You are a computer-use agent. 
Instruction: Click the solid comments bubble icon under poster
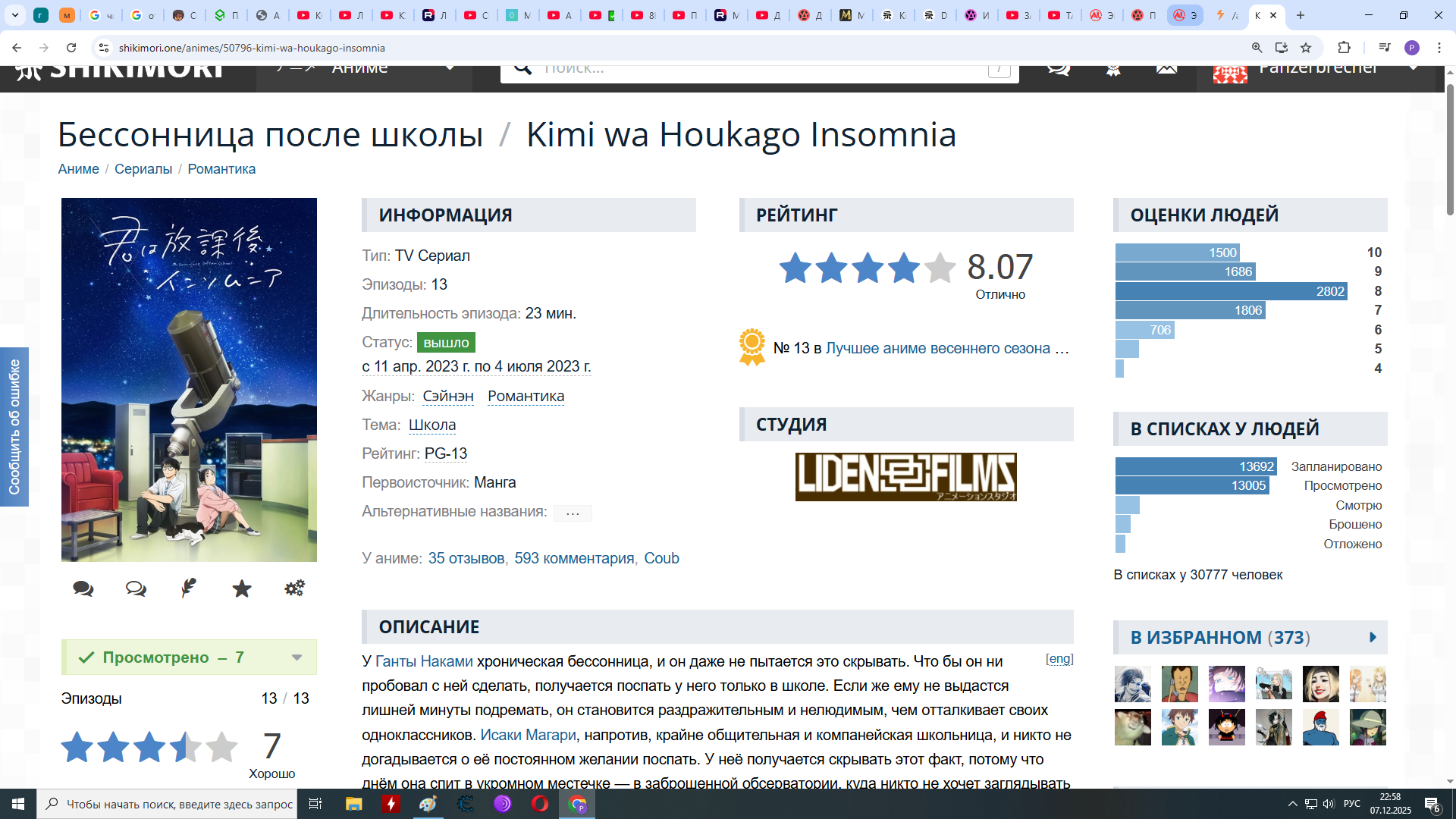pyautogui.click(x=83, y=588)
